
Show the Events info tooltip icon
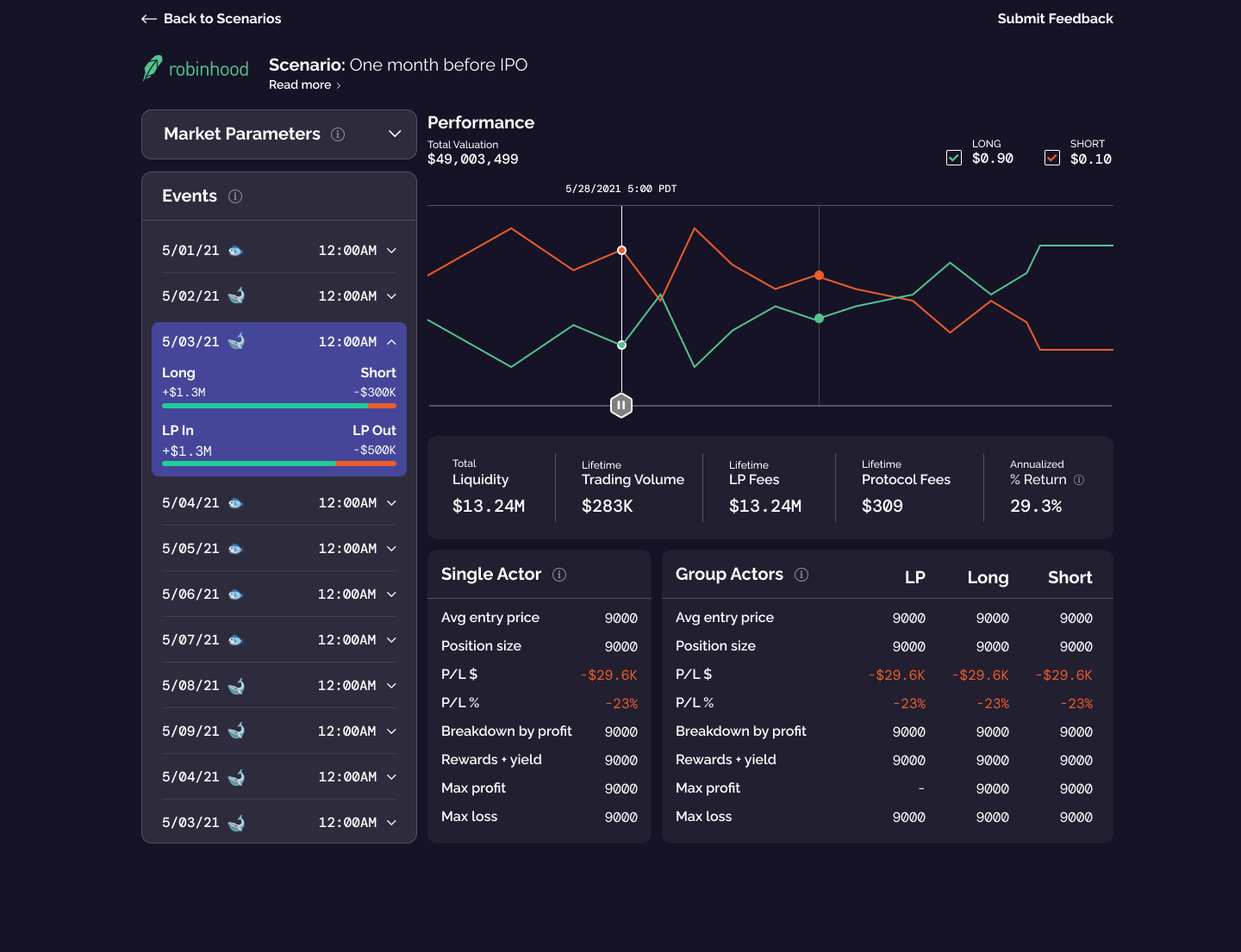point(235,196)
